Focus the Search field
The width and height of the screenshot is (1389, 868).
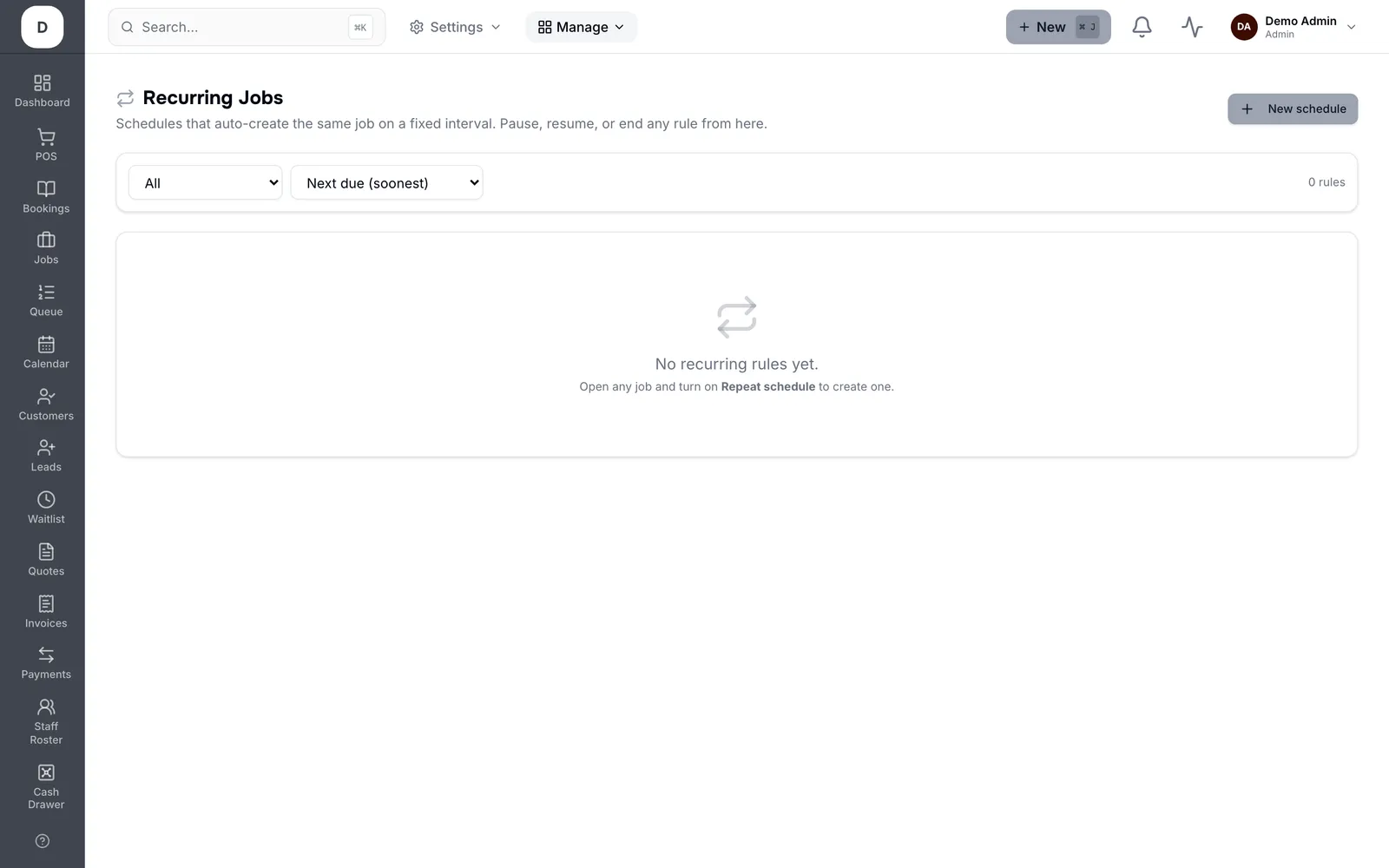247,27
